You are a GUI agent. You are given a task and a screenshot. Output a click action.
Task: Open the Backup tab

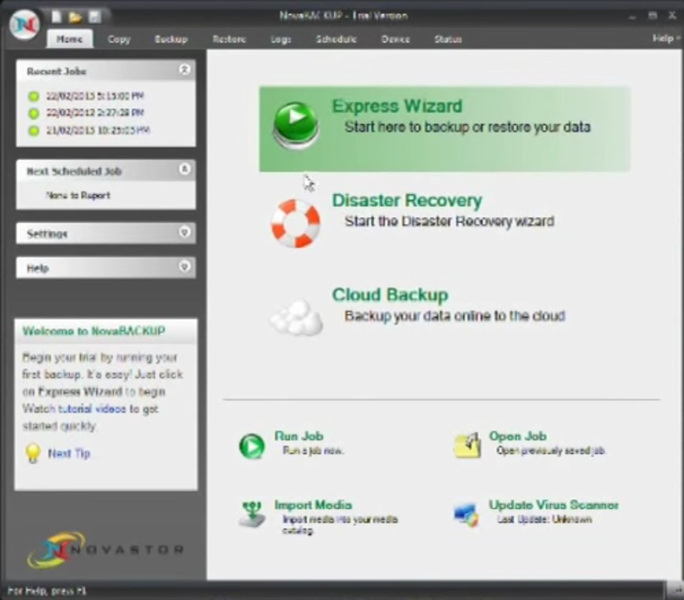[x=171, y=39]
